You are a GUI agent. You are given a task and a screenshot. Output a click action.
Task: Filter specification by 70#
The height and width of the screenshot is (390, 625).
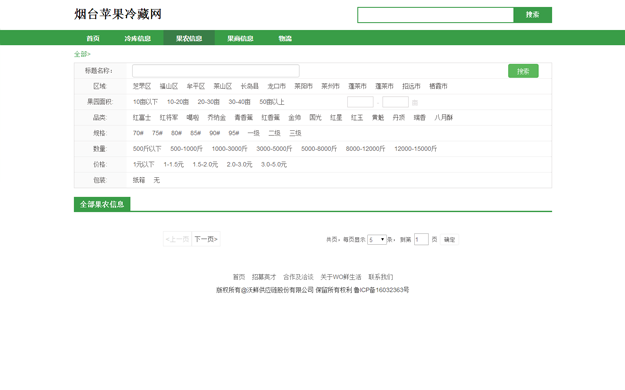pyautogui.click(x=138, y=133)
